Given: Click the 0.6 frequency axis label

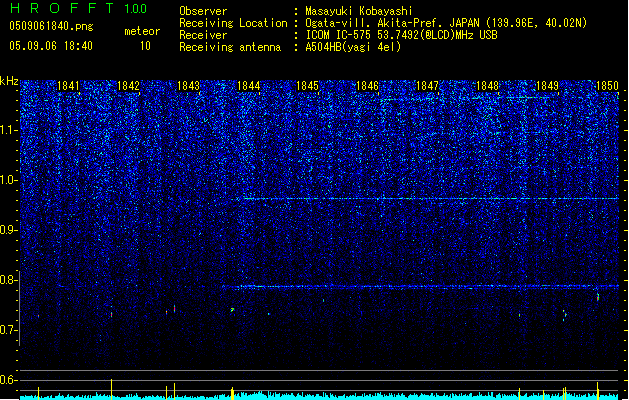Looking at the screenshot, I should pos(9,380).
